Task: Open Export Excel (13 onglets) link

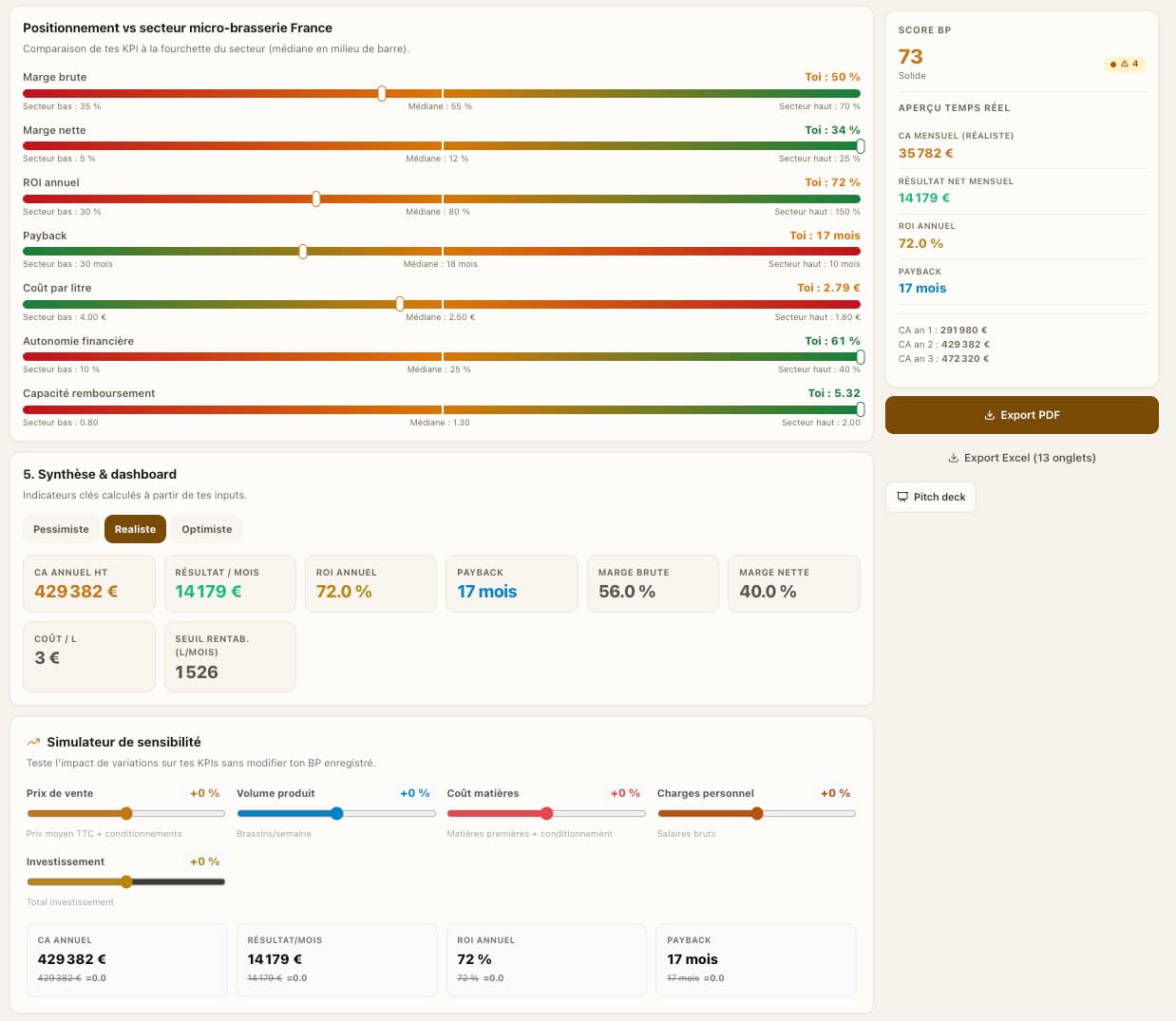Action: [x=1021, y=458]
